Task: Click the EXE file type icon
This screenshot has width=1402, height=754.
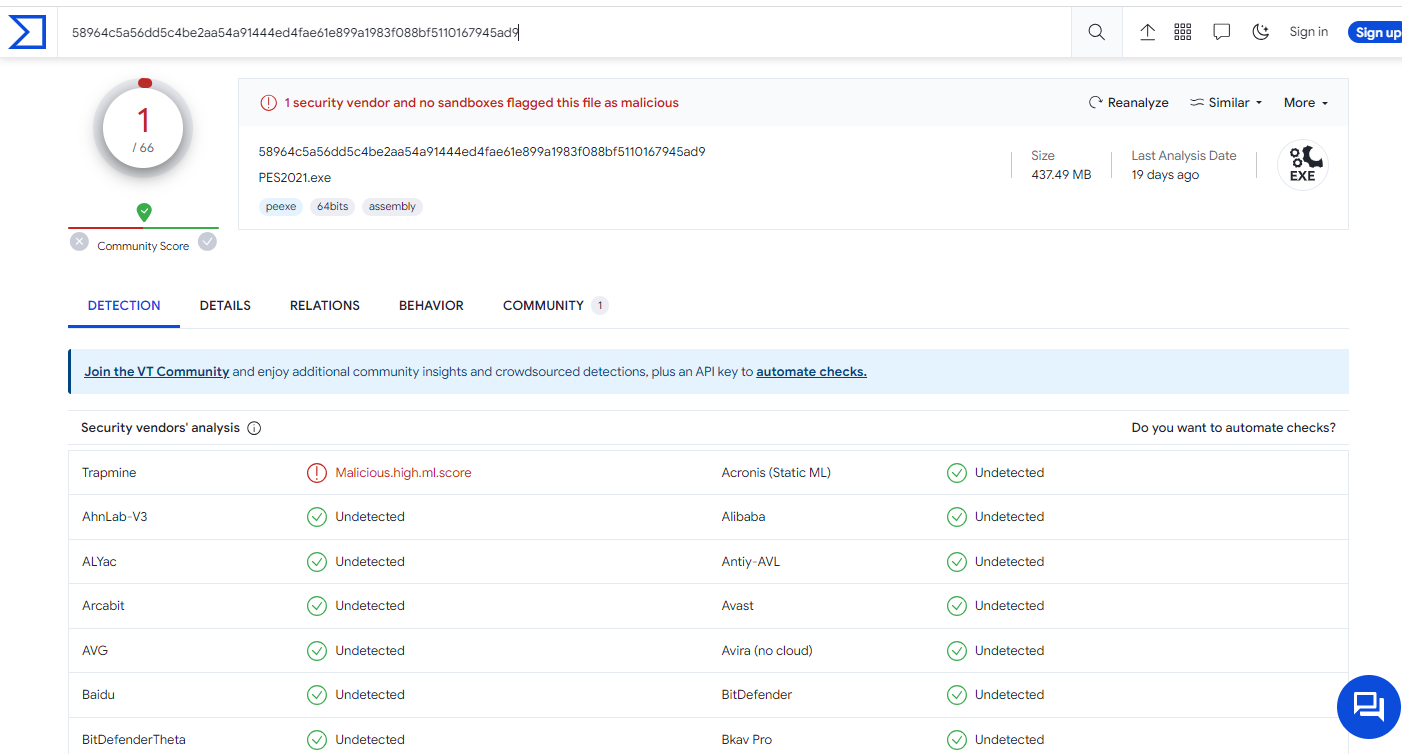Action: pyautogui.click(x=1302, y=165)
